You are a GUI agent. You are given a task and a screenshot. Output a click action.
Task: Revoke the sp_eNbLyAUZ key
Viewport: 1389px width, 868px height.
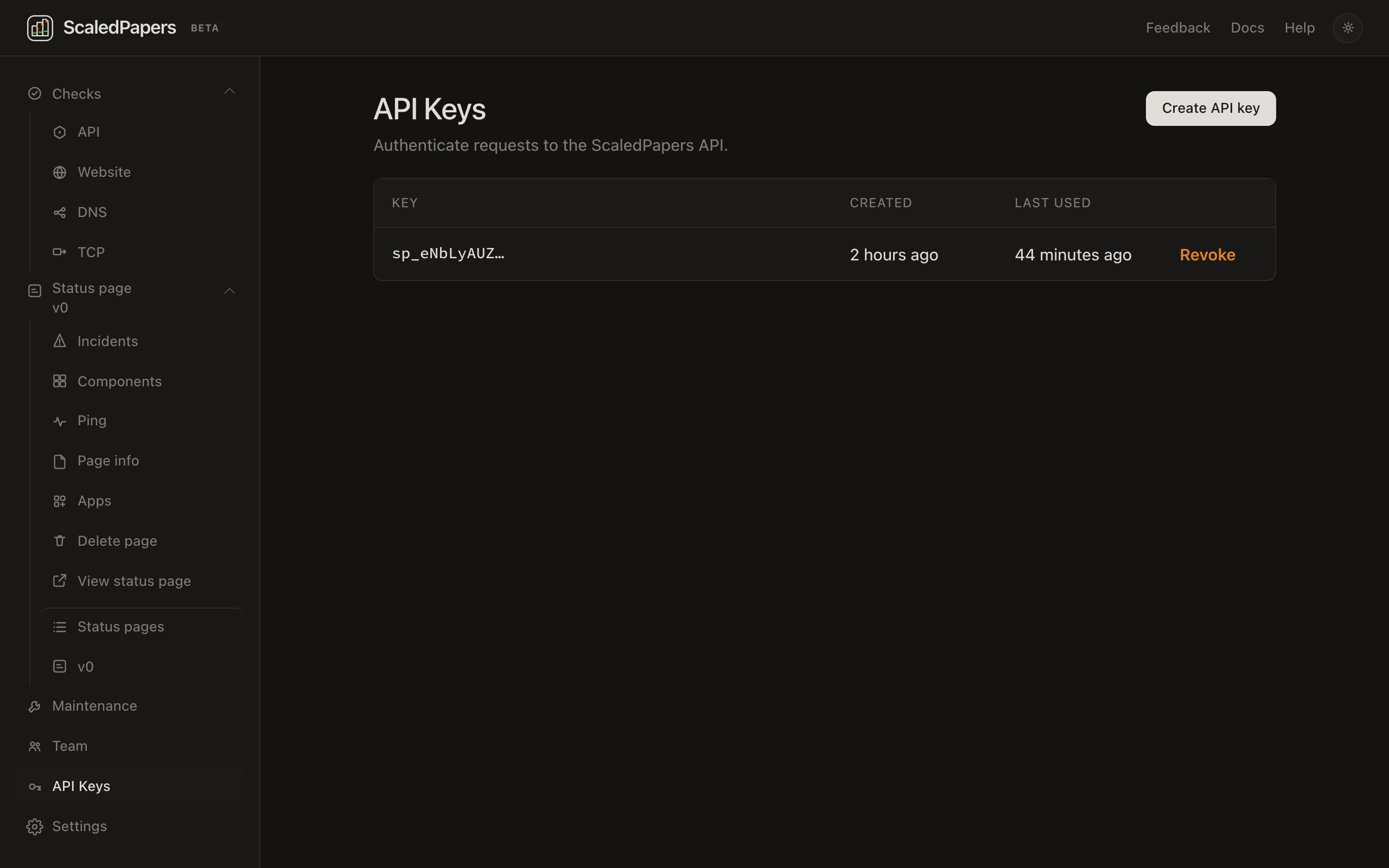point(1207,255)
